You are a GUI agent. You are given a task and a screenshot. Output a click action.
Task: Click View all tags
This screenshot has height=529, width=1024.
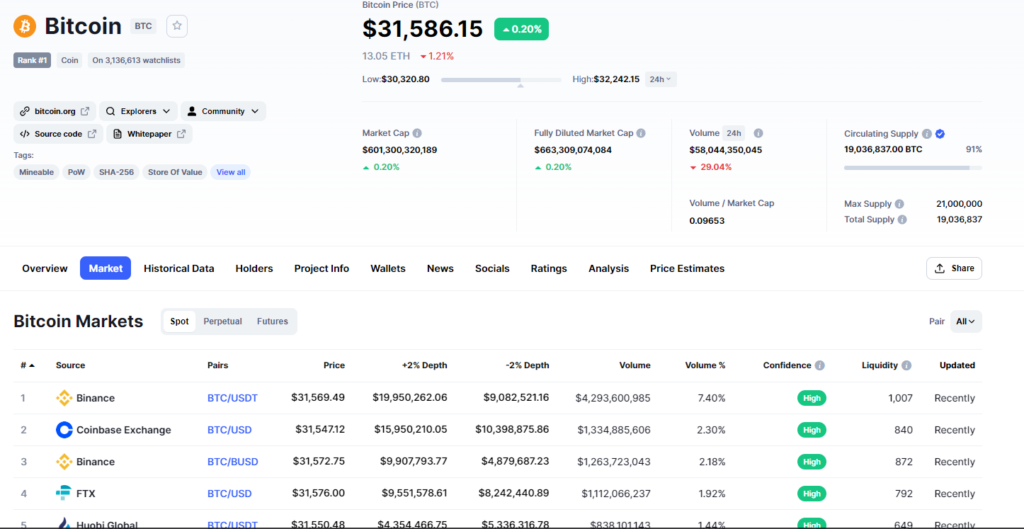(x=231, y=172)
